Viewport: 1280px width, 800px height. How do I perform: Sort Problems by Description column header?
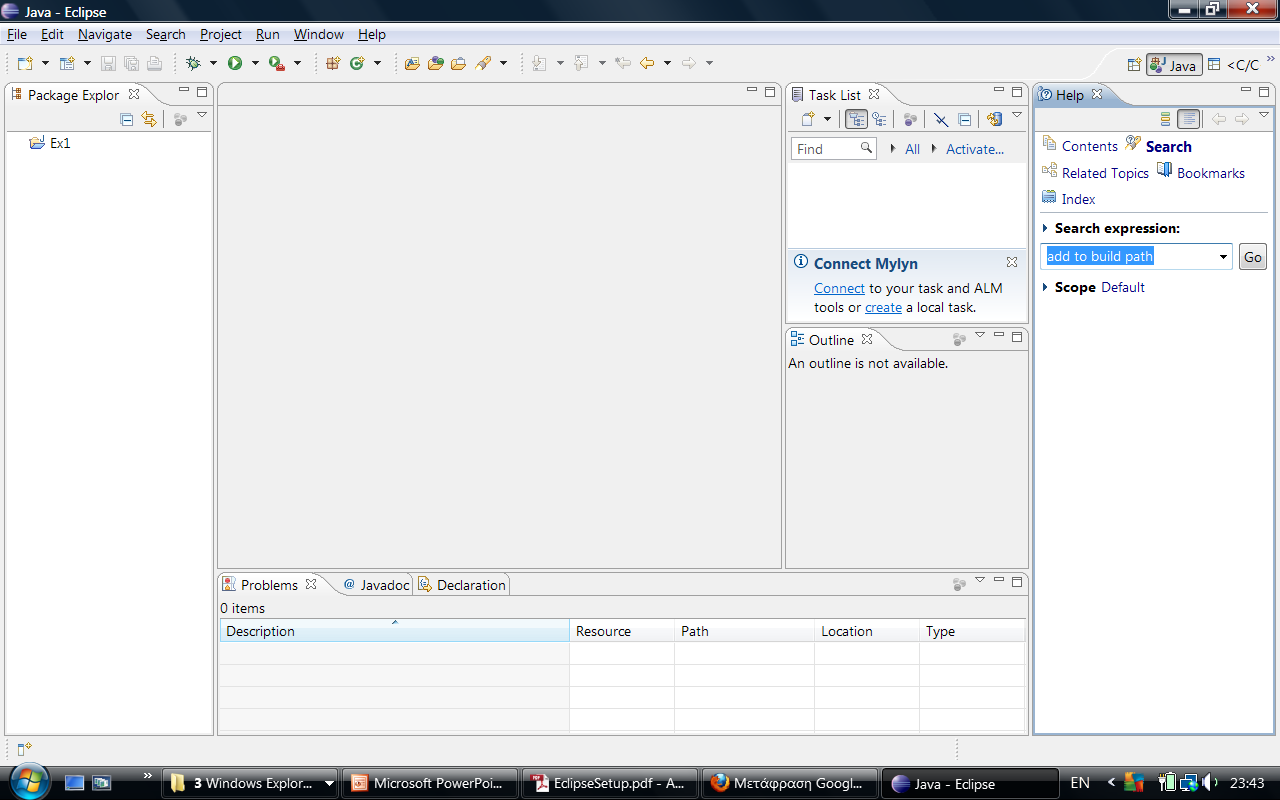pyautogui.click(x=394, y=631)
